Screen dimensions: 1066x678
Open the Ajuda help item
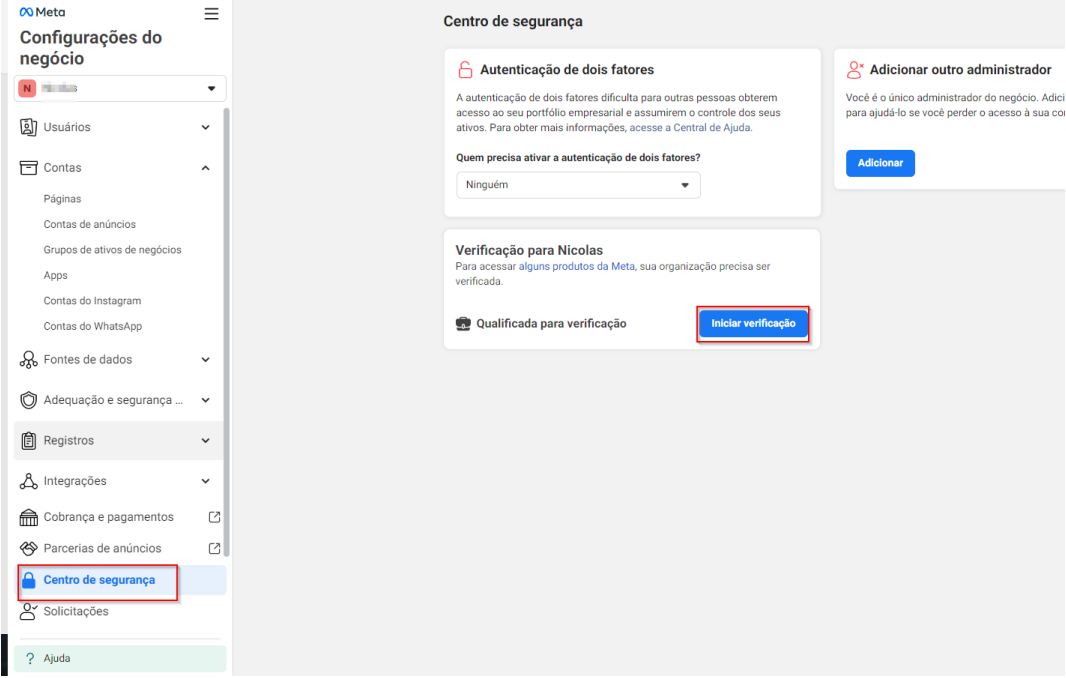[x=120, y=658]
